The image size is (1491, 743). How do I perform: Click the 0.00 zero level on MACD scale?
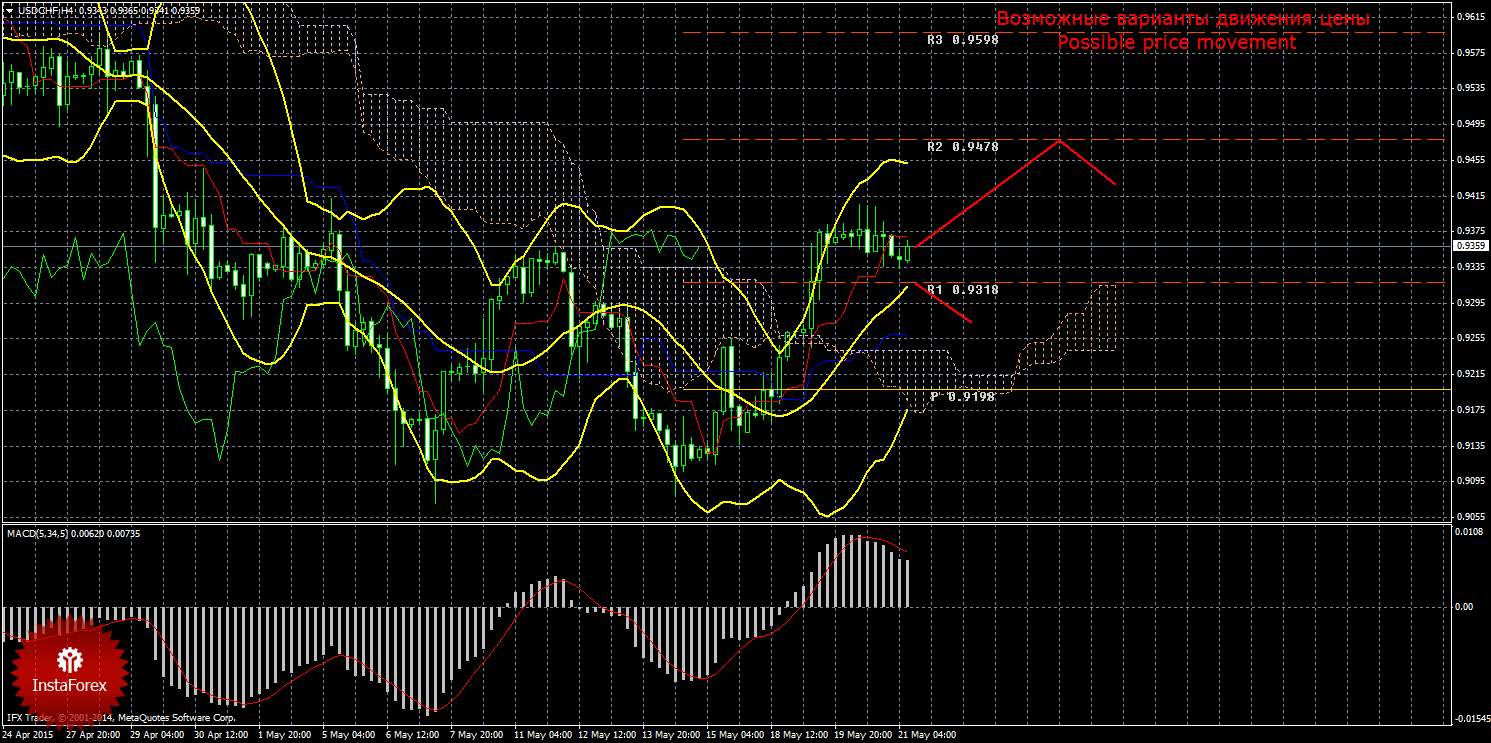click(1465, 607)
